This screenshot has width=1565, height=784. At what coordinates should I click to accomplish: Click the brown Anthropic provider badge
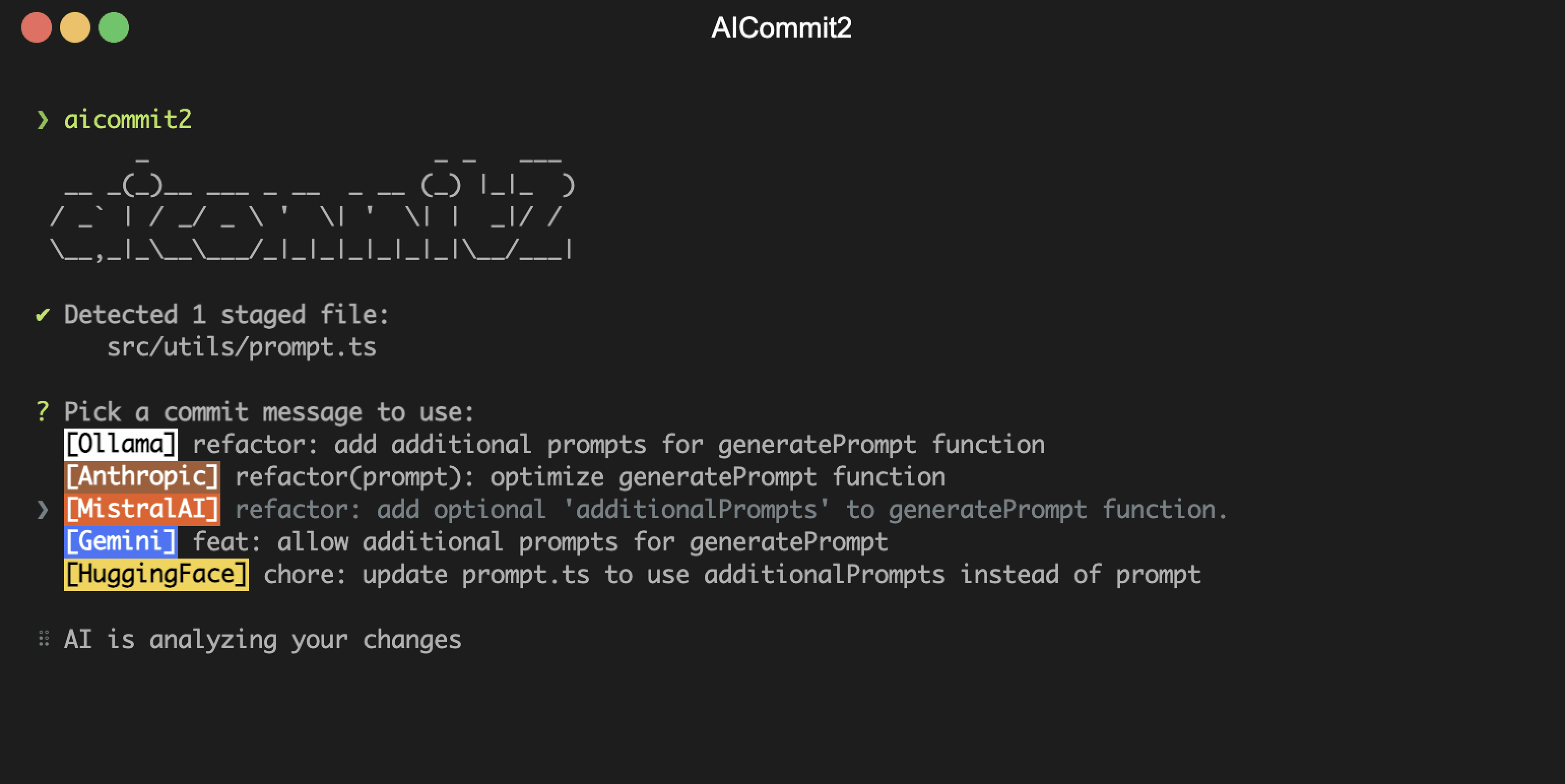pyautogui.click(x=142, y=477)
